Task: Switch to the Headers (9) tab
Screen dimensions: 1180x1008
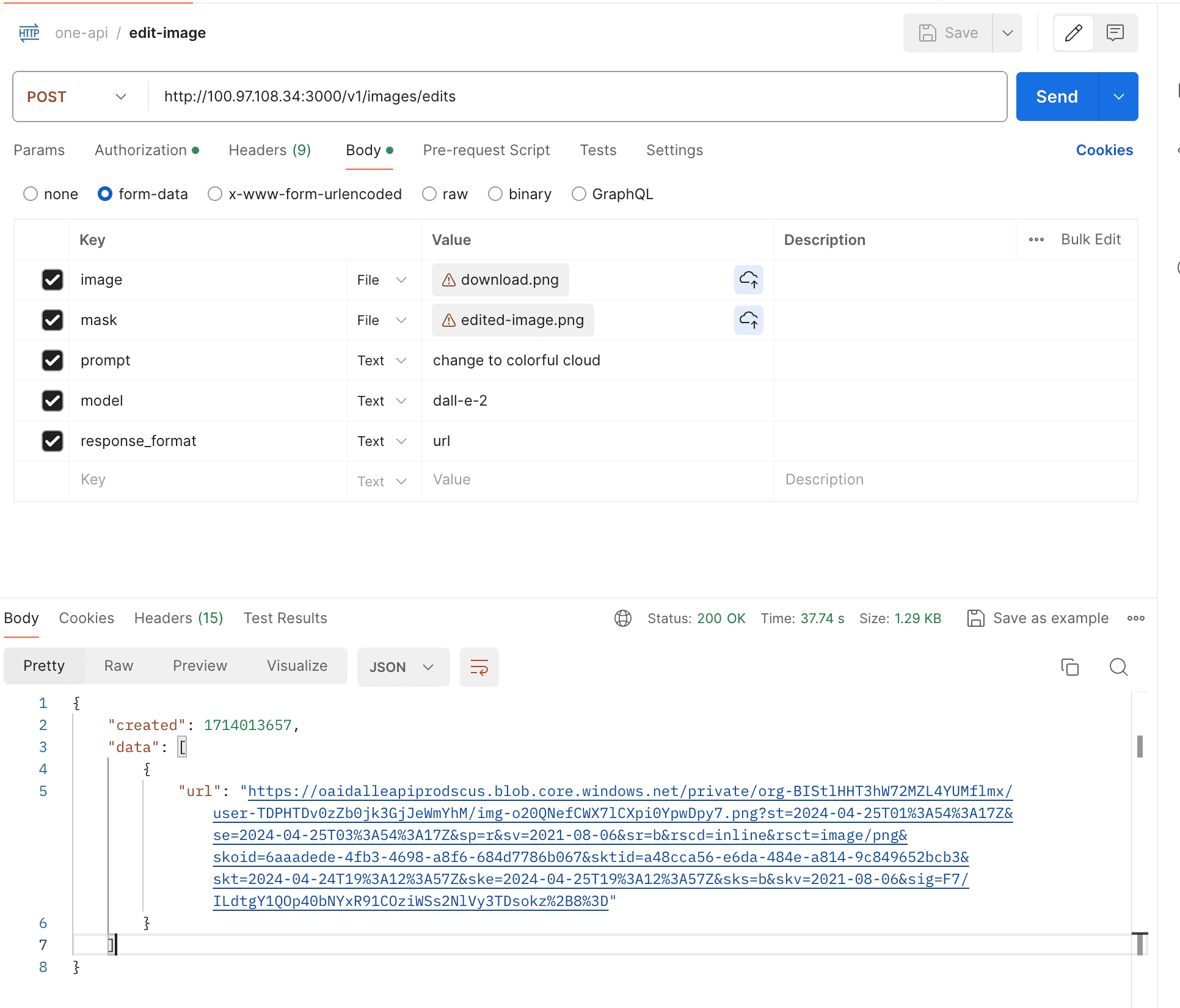Action: click(x=269, y=150)
